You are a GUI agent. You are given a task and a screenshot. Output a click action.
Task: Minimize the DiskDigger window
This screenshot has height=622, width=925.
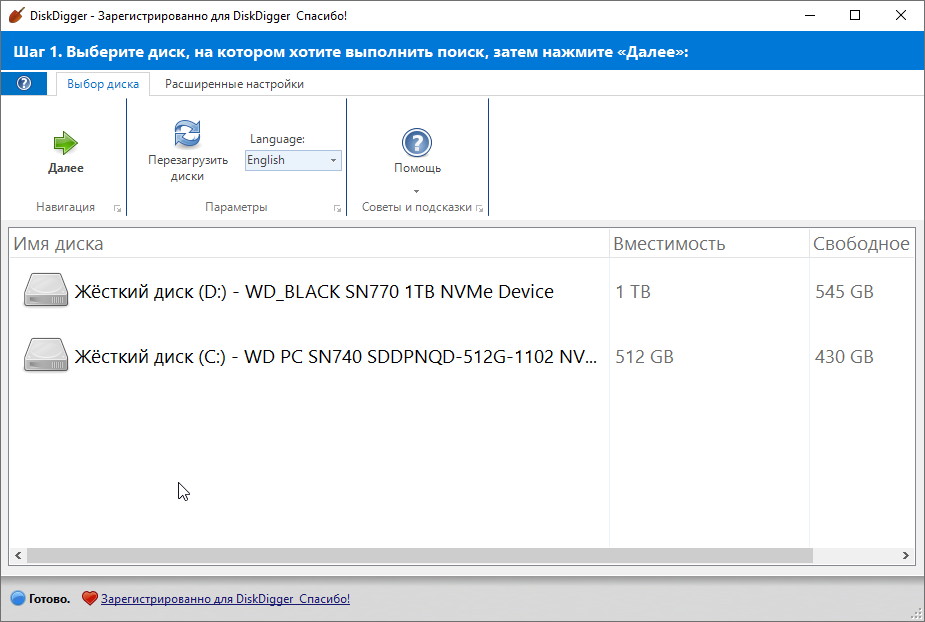(x=810, y=15)
